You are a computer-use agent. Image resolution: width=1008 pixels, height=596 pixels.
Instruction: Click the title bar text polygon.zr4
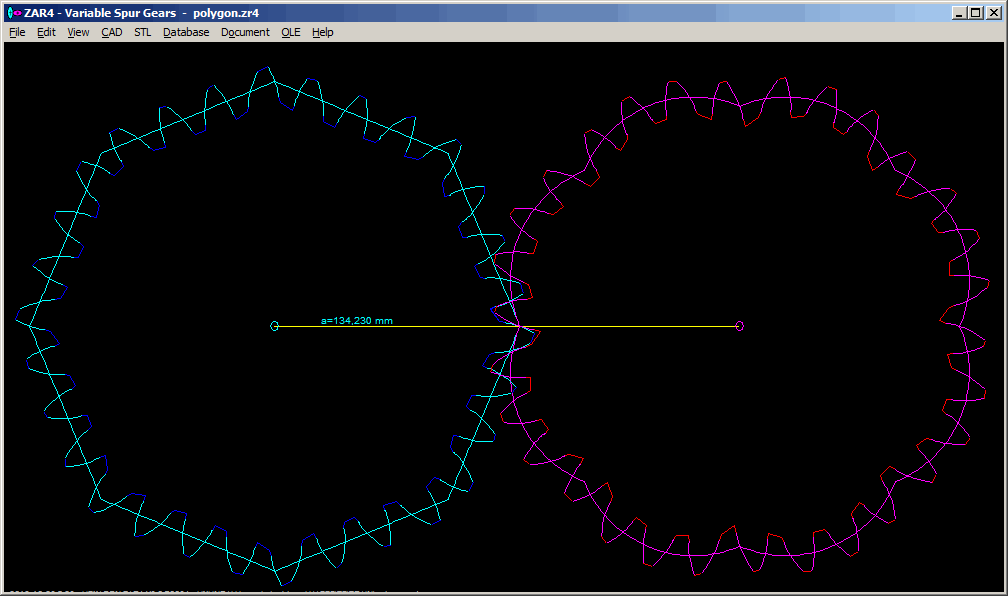(x=226, y=13)
